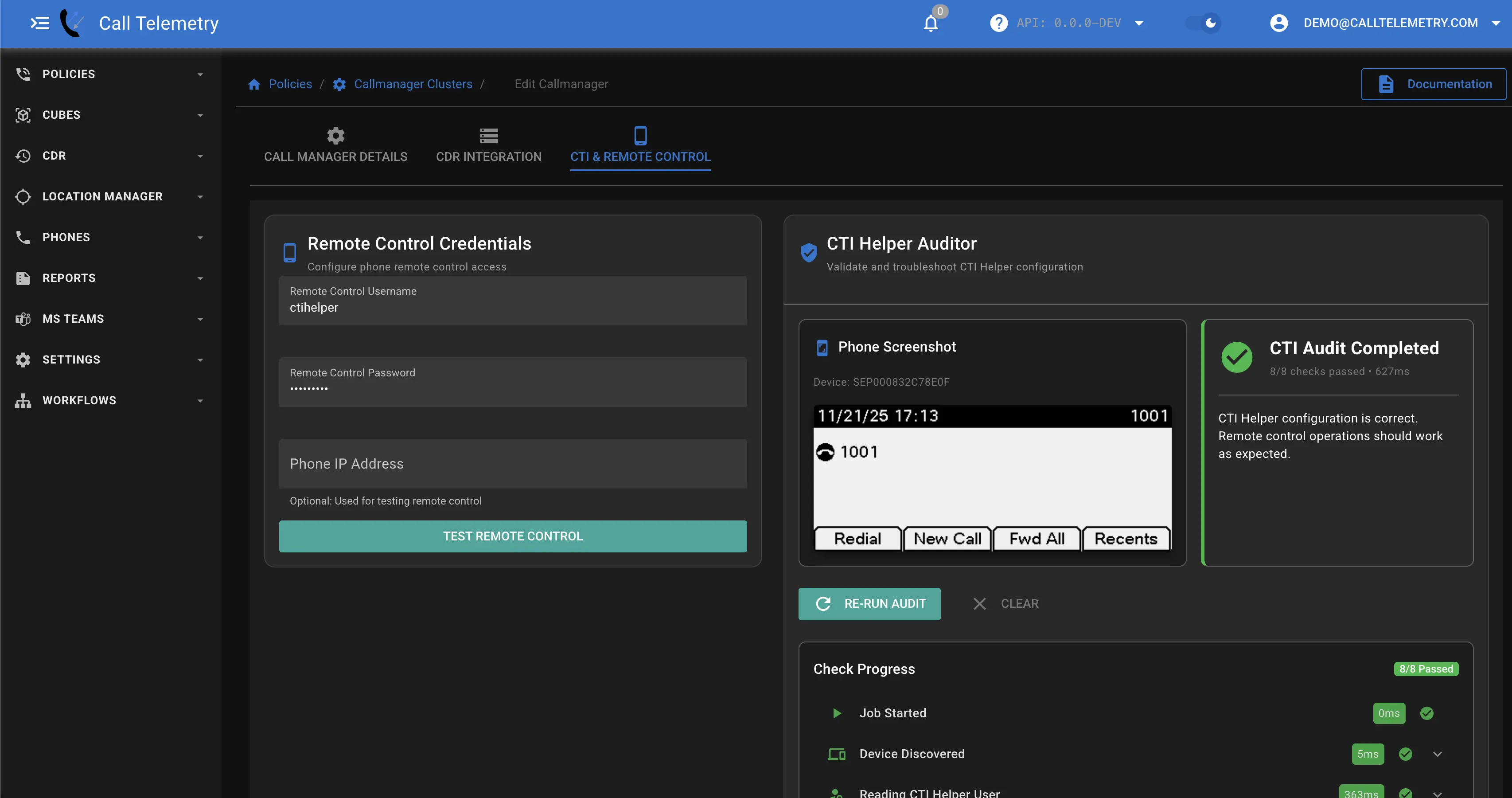Click the help question mark icon
Image resolution: width=1512 pixels, height=798 pixels.
pos(998,23)
